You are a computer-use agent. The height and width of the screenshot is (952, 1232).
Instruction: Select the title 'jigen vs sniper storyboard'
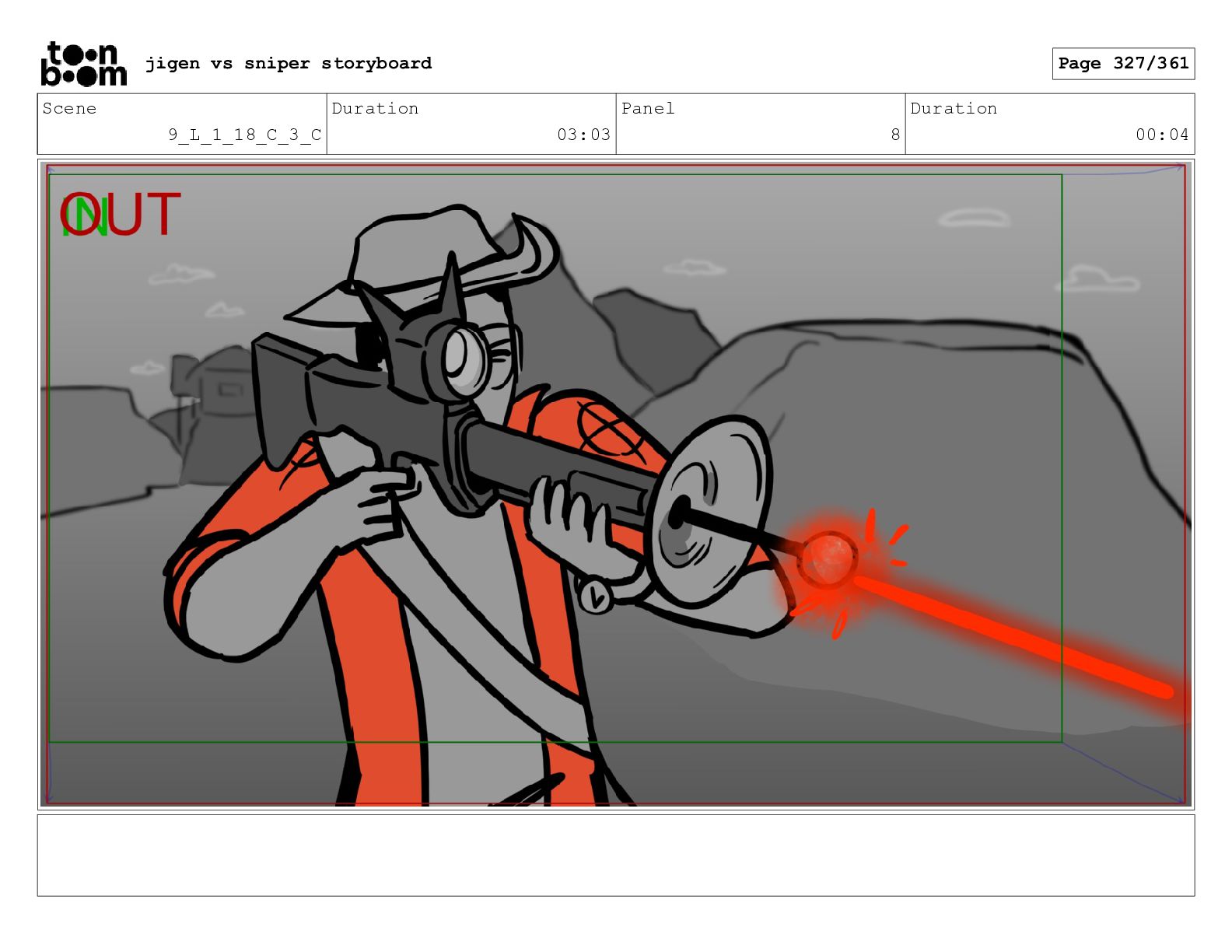(289, 63)
